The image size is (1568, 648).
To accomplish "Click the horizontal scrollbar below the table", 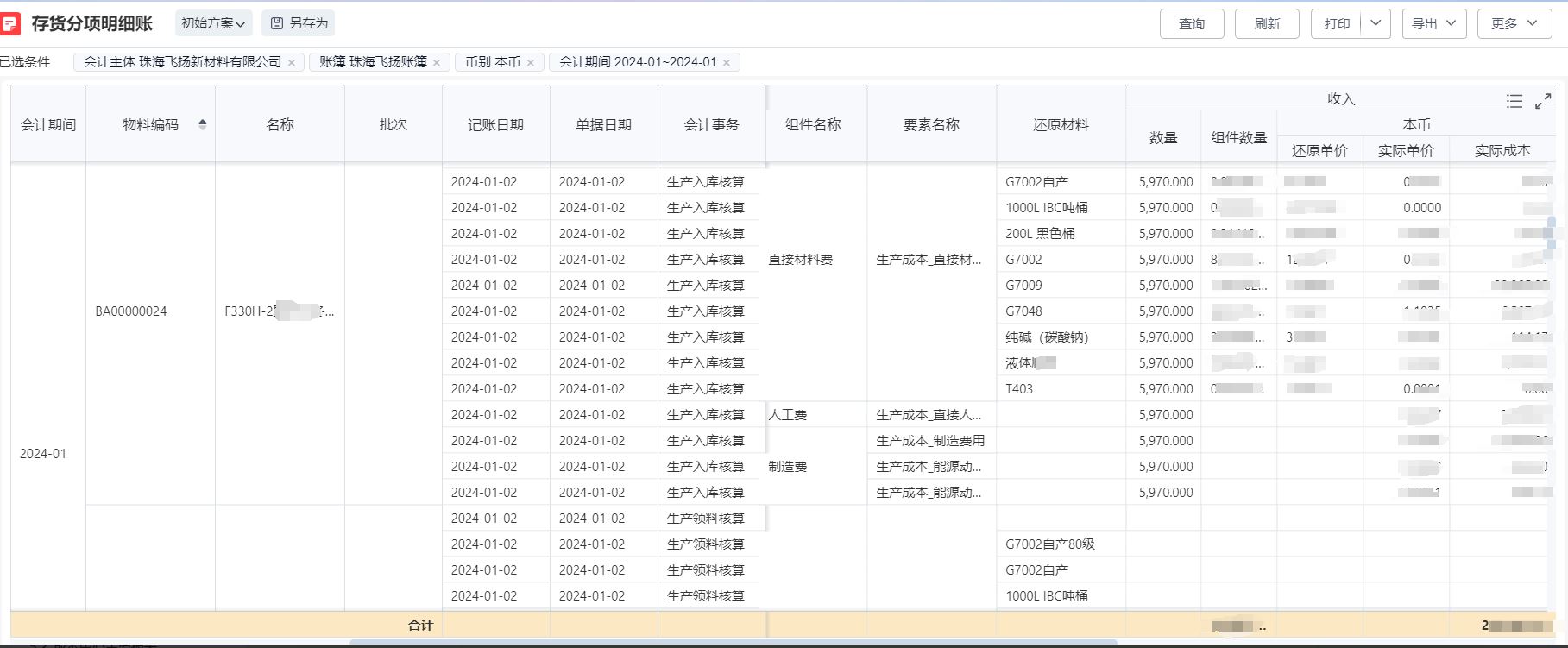I will point(734,643).
